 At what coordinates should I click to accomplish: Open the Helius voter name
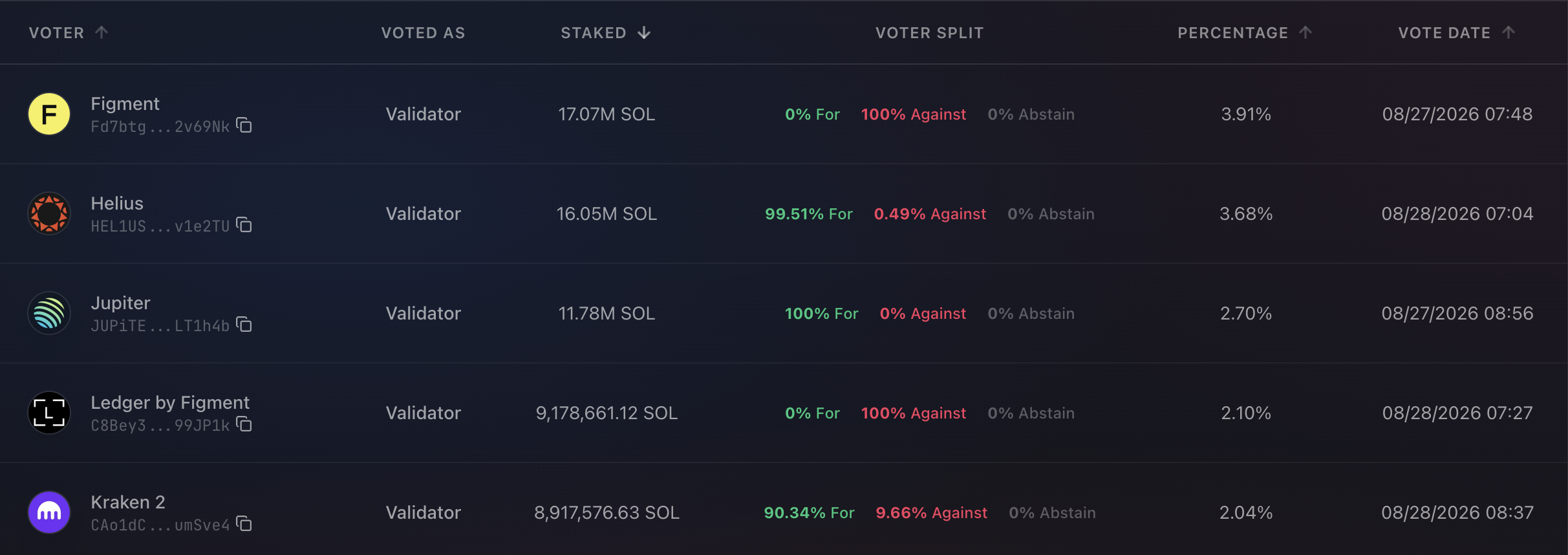tap(117, 203)
